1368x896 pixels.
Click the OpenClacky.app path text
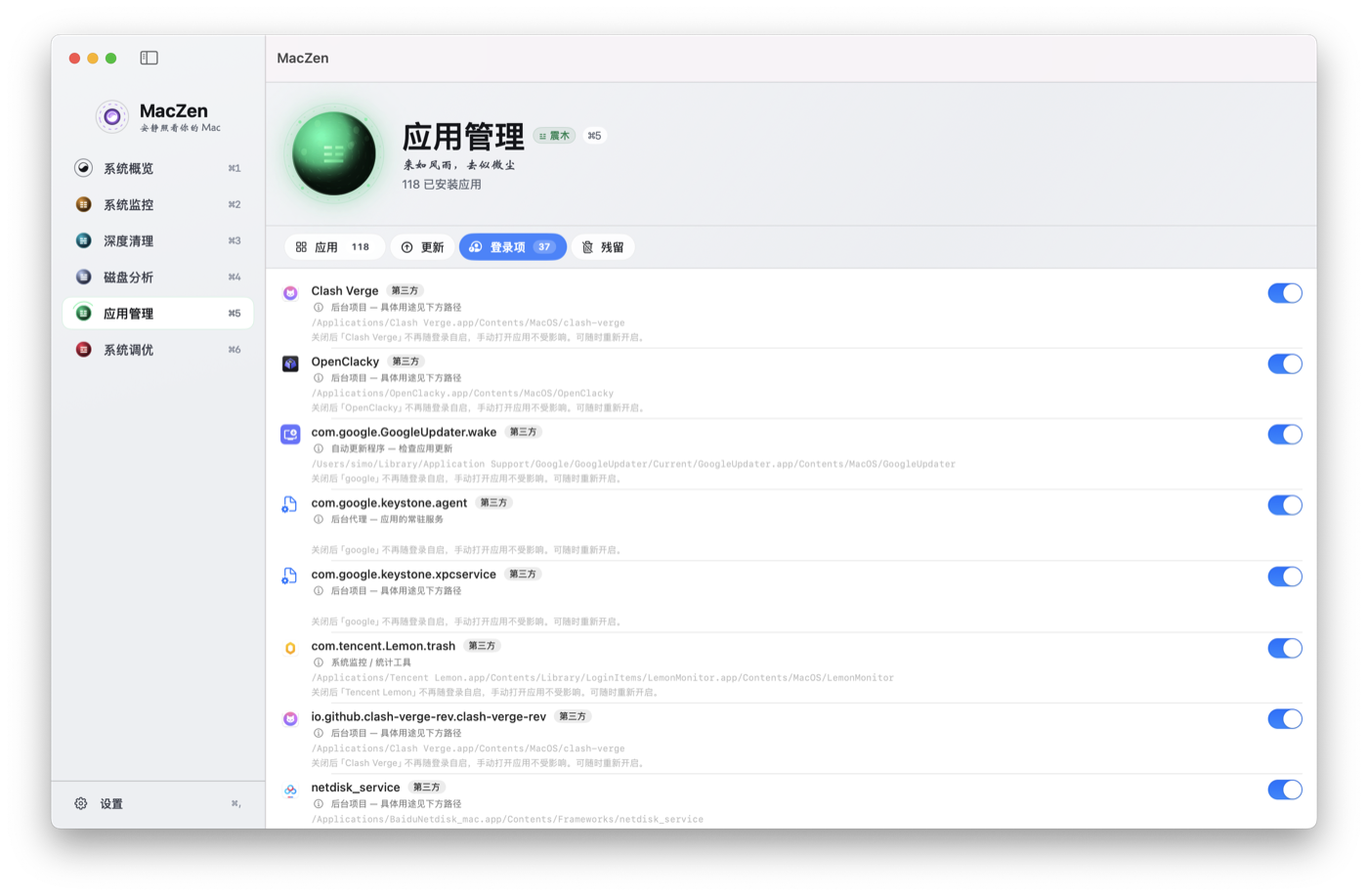click(x=462, y=393)
